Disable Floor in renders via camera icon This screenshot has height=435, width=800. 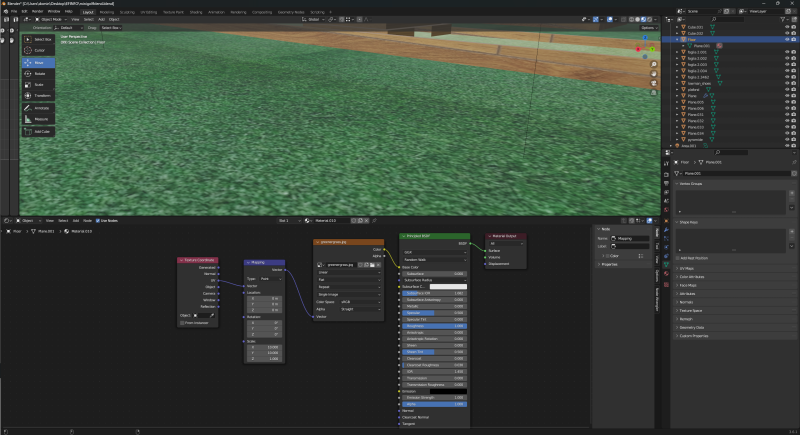[x=793, y=39]
